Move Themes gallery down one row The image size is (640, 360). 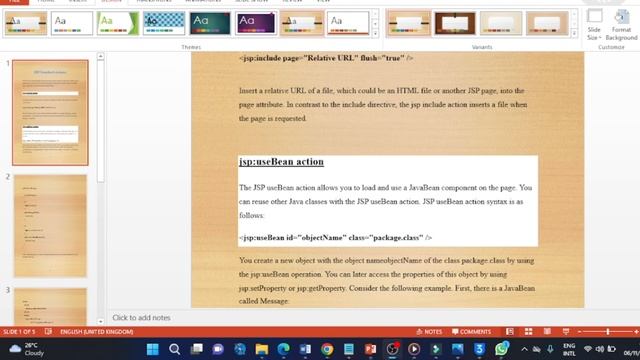375,24
